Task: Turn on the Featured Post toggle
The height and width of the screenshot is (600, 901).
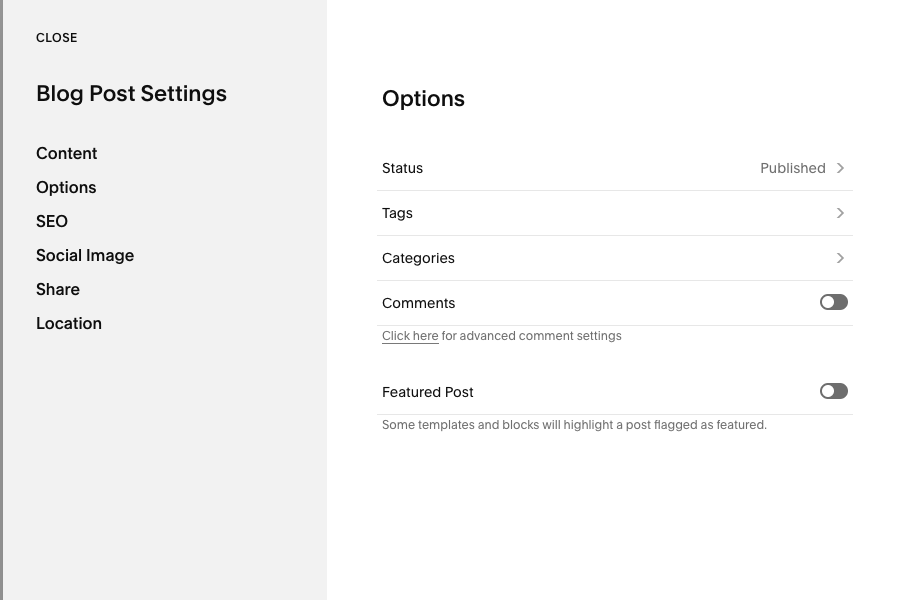Action: point(833,391)
